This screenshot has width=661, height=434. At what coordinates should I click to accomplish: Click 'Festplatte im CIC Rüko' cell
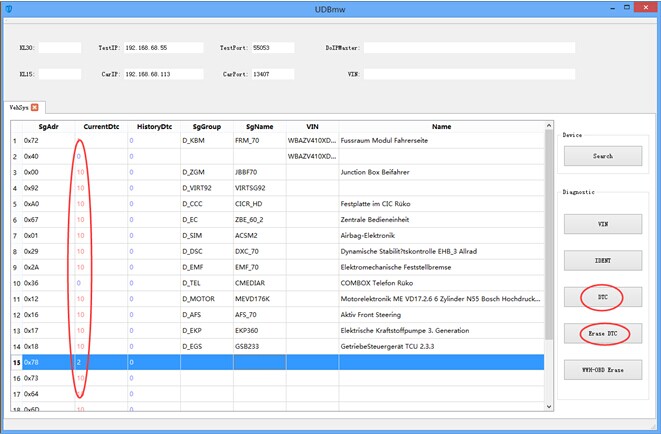click(x=441, y=204)
